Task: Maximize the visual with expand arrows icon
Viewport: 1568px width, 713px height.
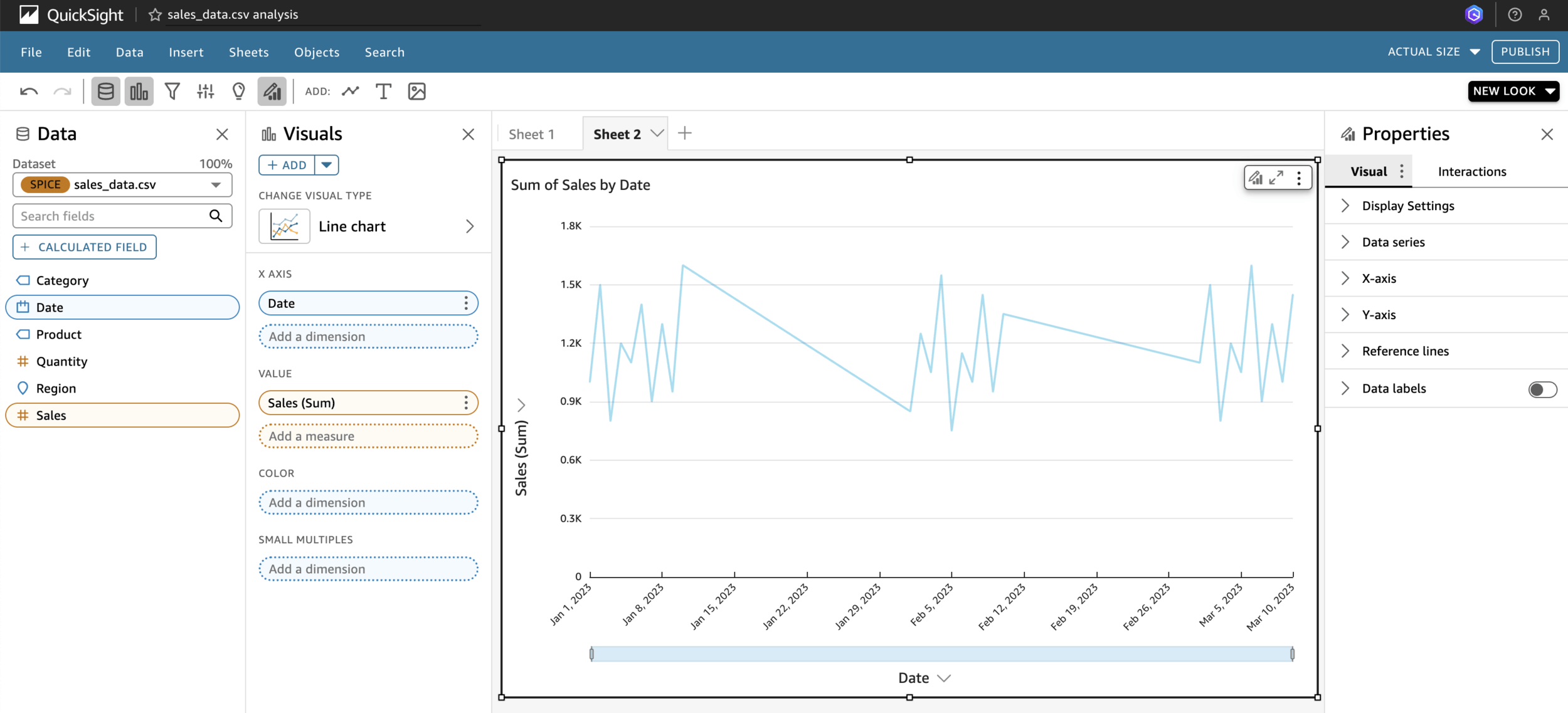Action: 1276,178
